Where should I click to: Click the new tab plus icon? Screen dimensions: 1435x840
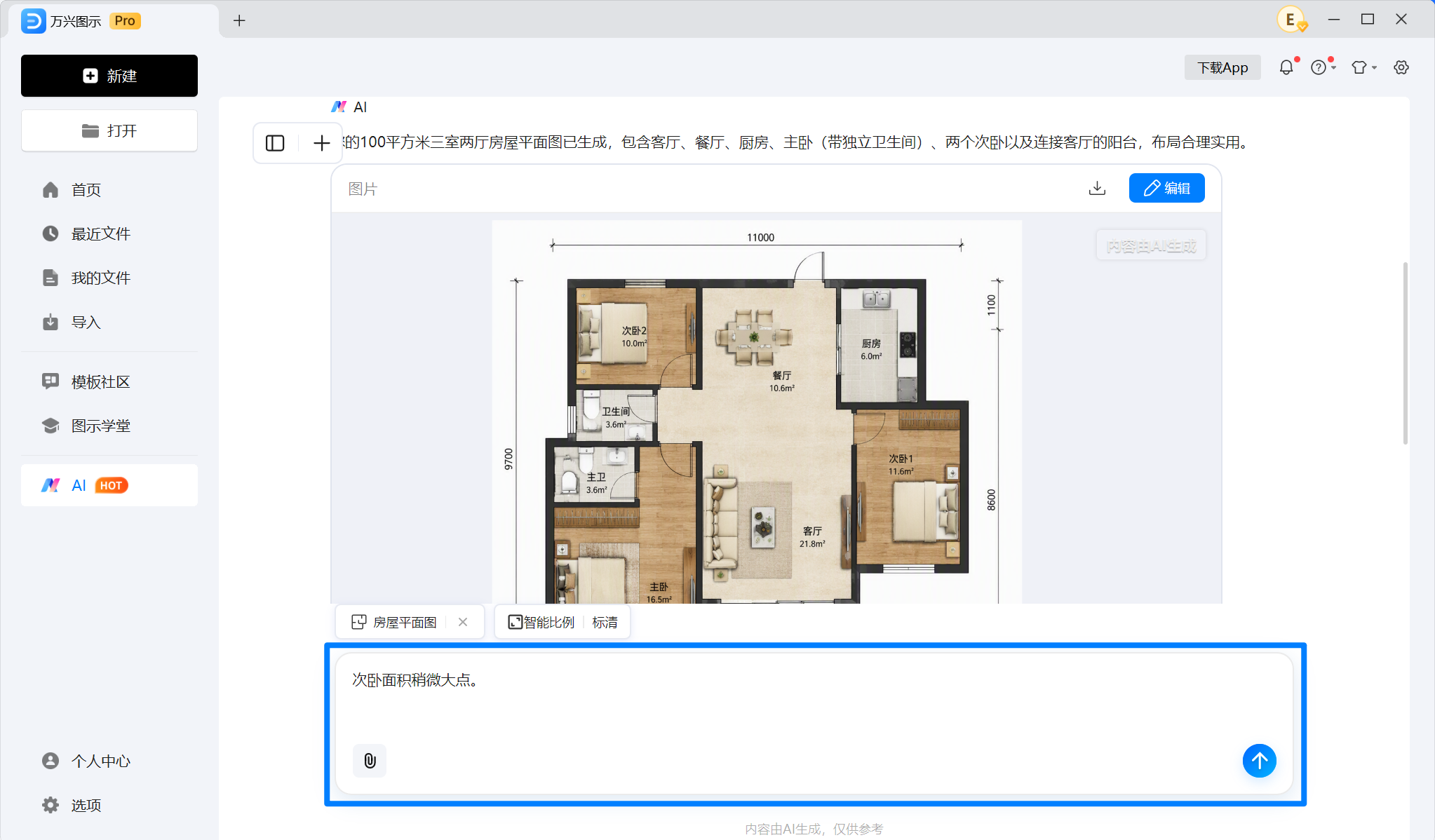click(x=239, y=20)
